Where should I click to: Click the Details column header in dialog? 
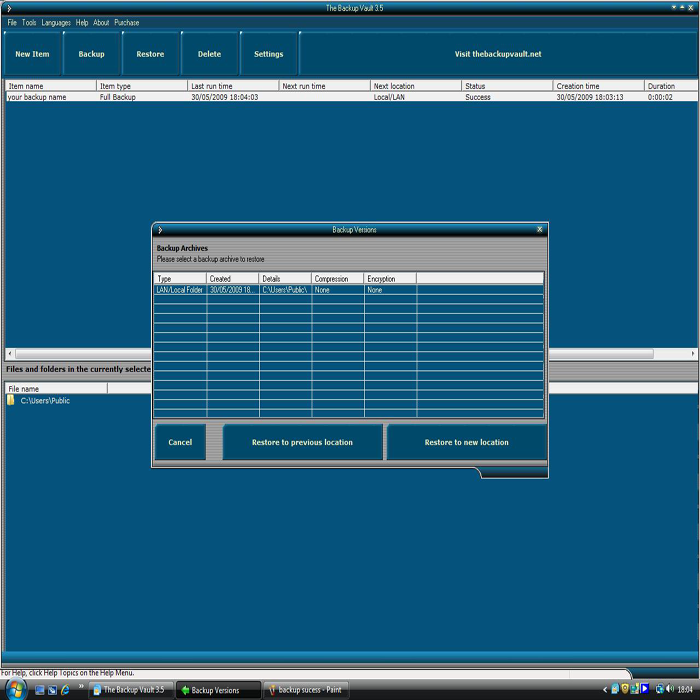pyautogui.click(x=285, y=279)
